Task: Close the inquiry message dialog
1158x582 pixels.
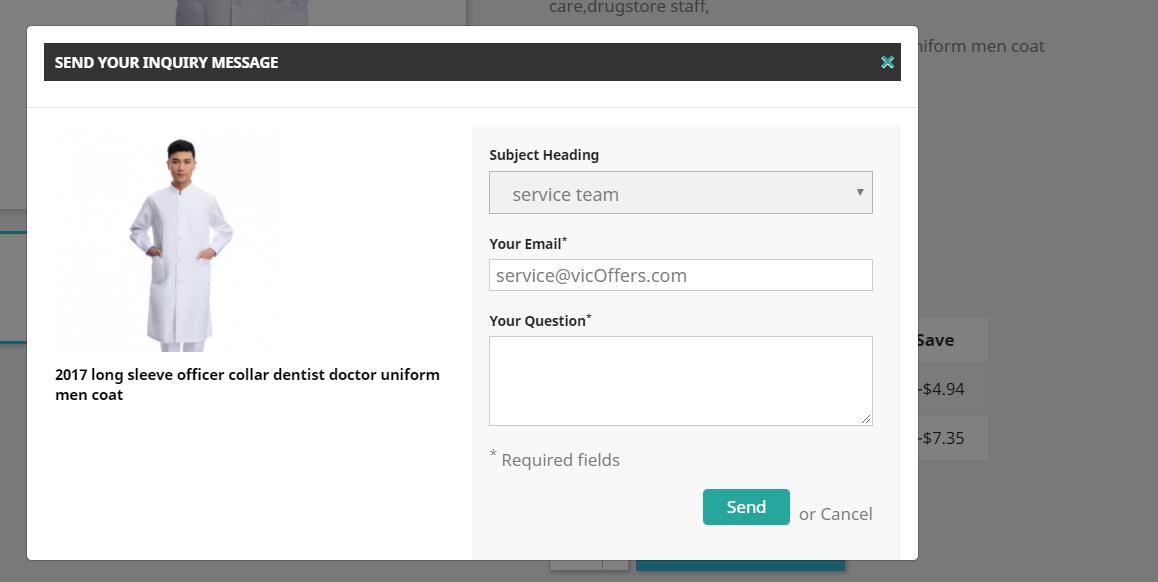Action: tap(888, 62)
